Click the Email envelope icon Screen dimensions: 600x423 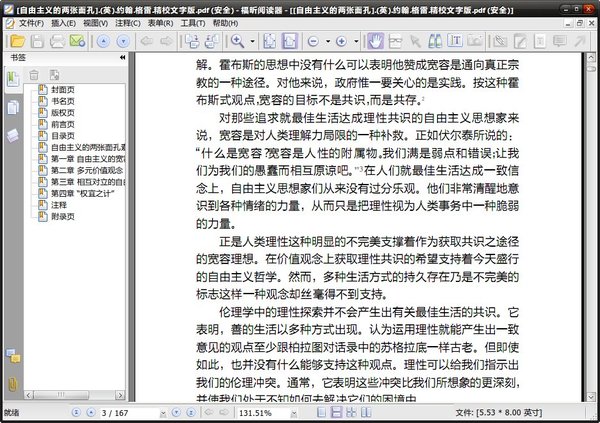point(77,41)
